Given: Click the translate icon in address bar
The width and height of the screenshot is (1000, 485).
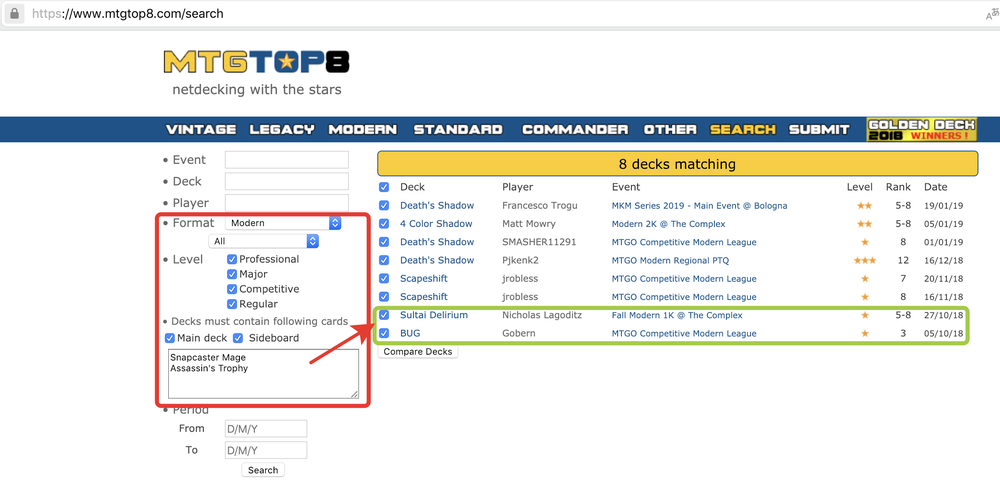Looking at the screenshot, I should [990, 14].
